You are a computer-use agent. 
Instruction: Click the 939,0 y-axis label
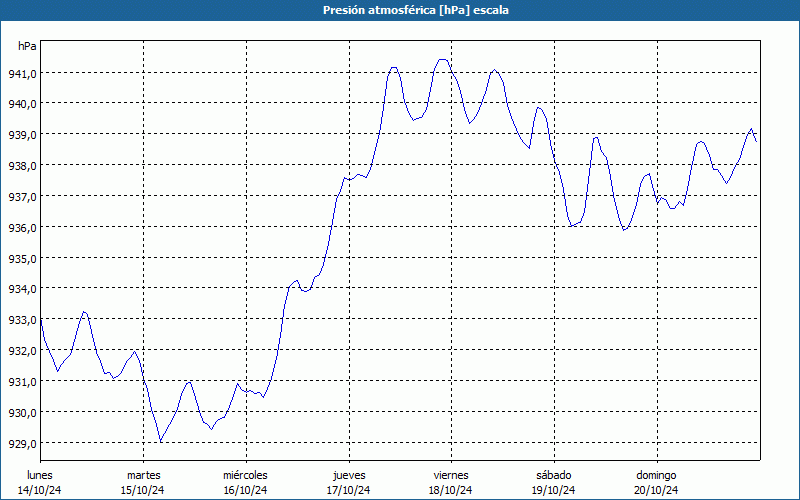22,135
